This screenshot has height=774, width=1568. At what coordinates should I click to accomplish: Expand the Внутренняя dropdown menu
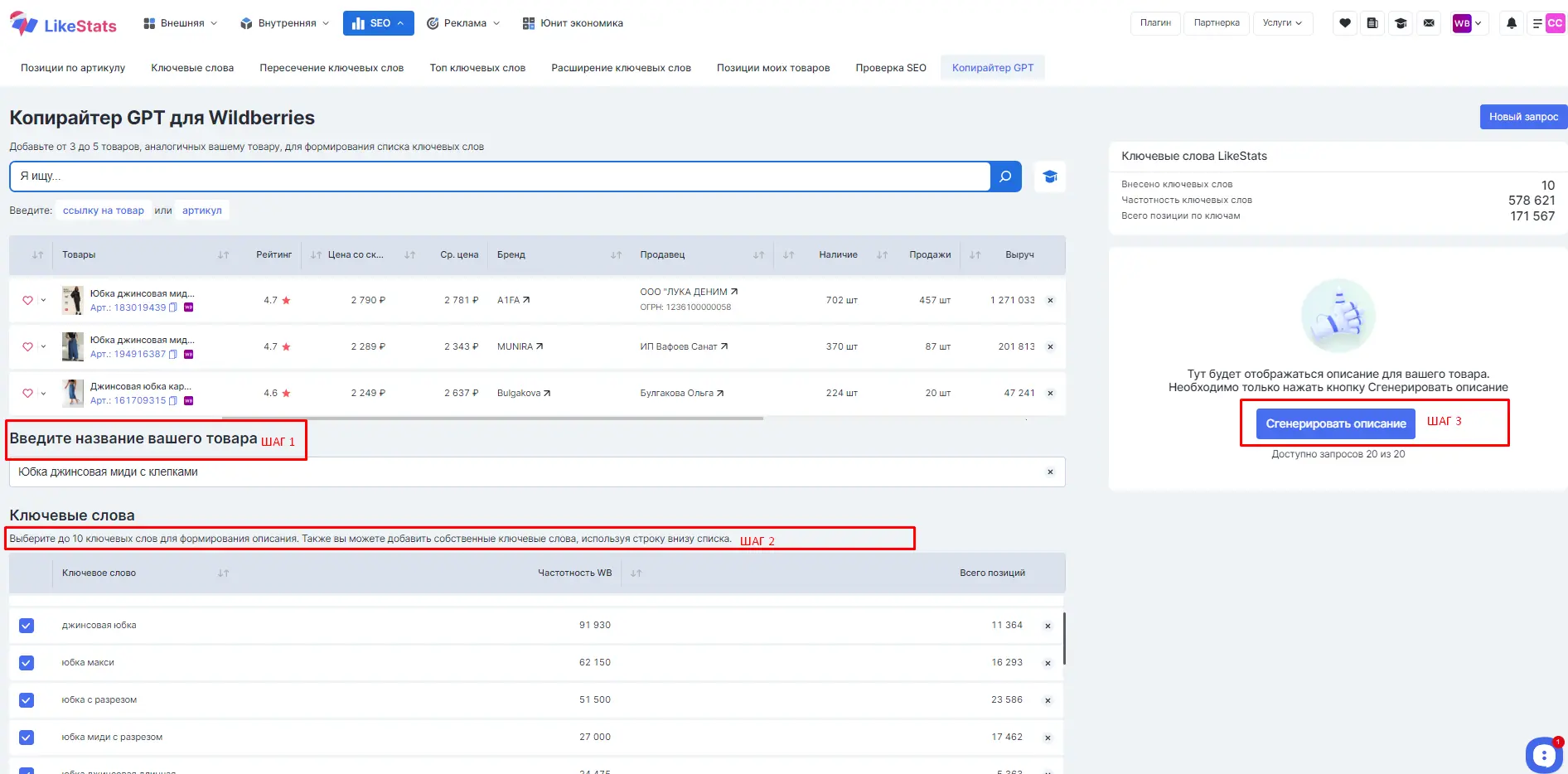284,23
